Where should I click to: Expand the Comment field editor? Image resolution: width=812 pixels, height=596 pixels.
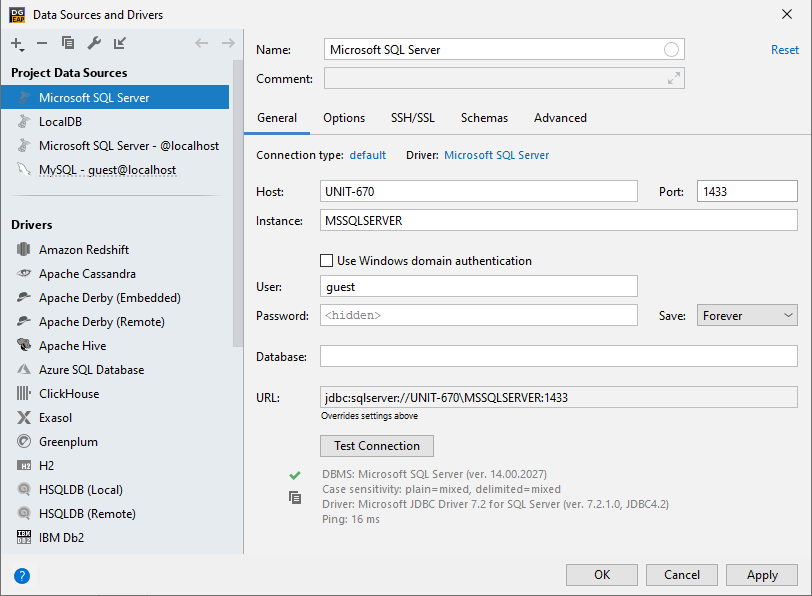pos(674,78)
